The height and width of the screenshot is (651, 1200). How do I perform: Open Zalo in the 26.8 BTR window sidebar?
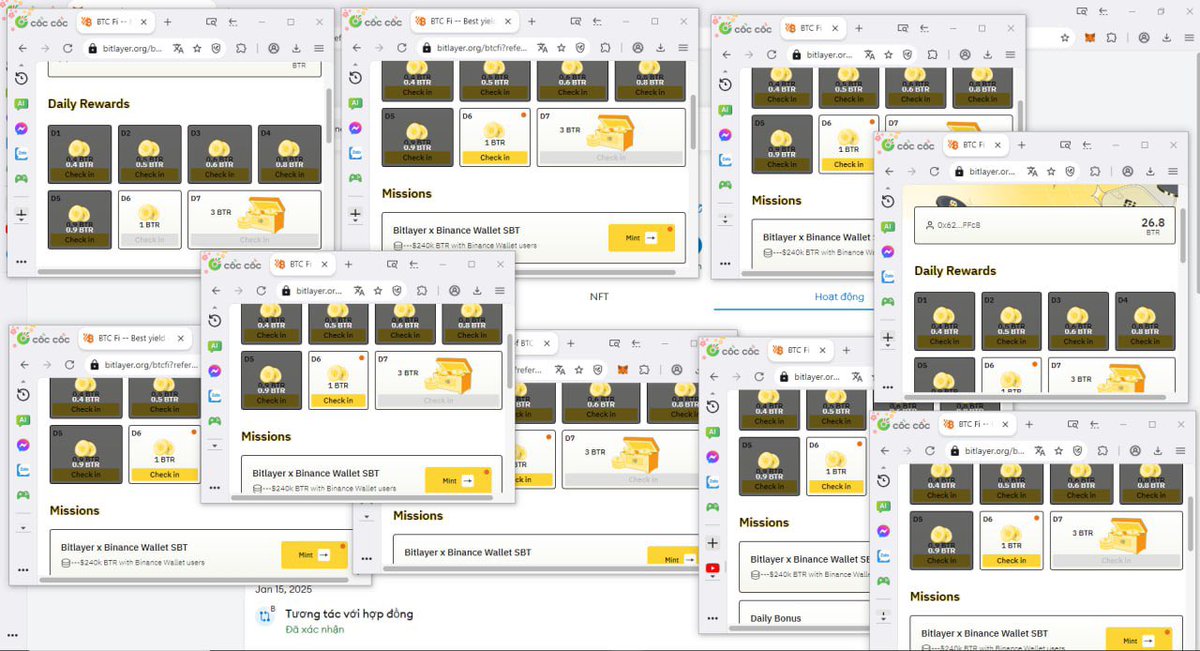point(888,276)
